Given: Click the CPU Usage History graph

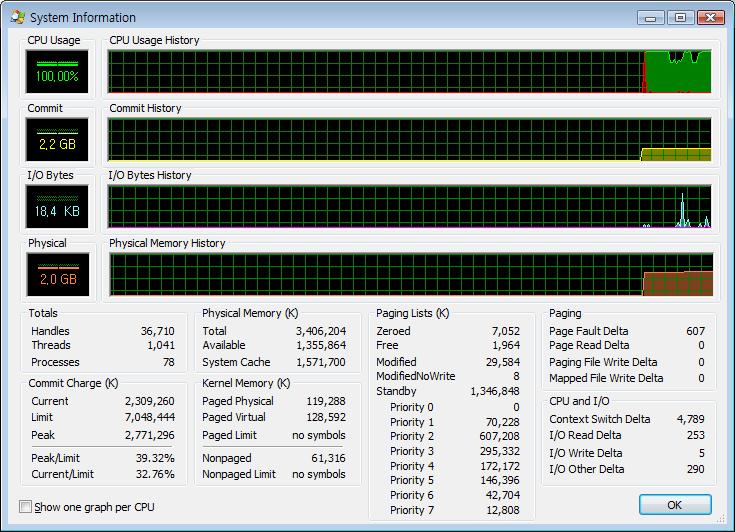Looking at the screenshot, I should (x=410, y=71).
